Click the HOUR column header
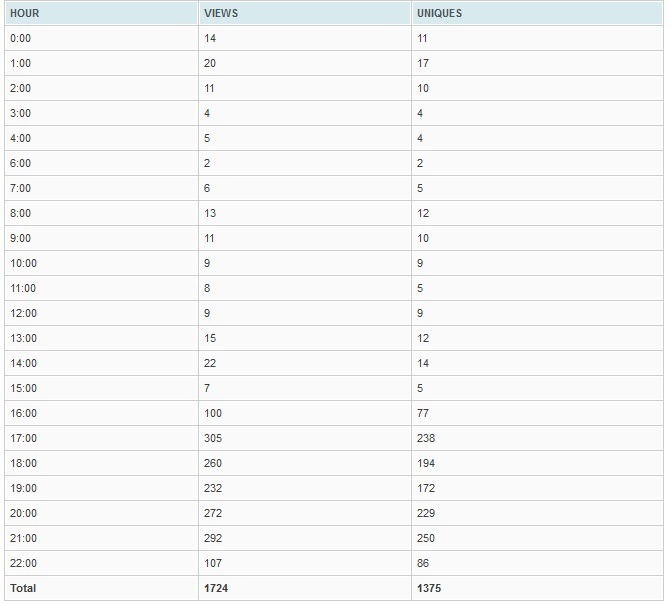The height and width of the screenshot is (605, 669). pyautogui.click(x=101, y=13)
